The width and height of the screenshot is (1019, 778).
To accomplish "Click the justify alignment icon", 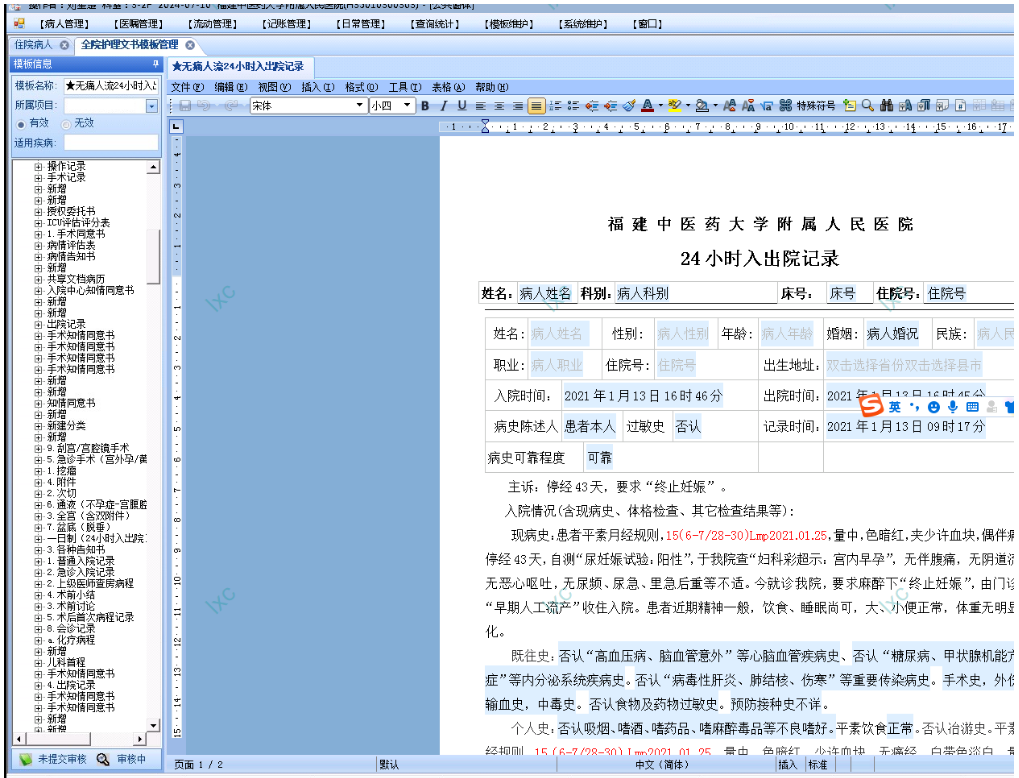I will tap(536, 106).
